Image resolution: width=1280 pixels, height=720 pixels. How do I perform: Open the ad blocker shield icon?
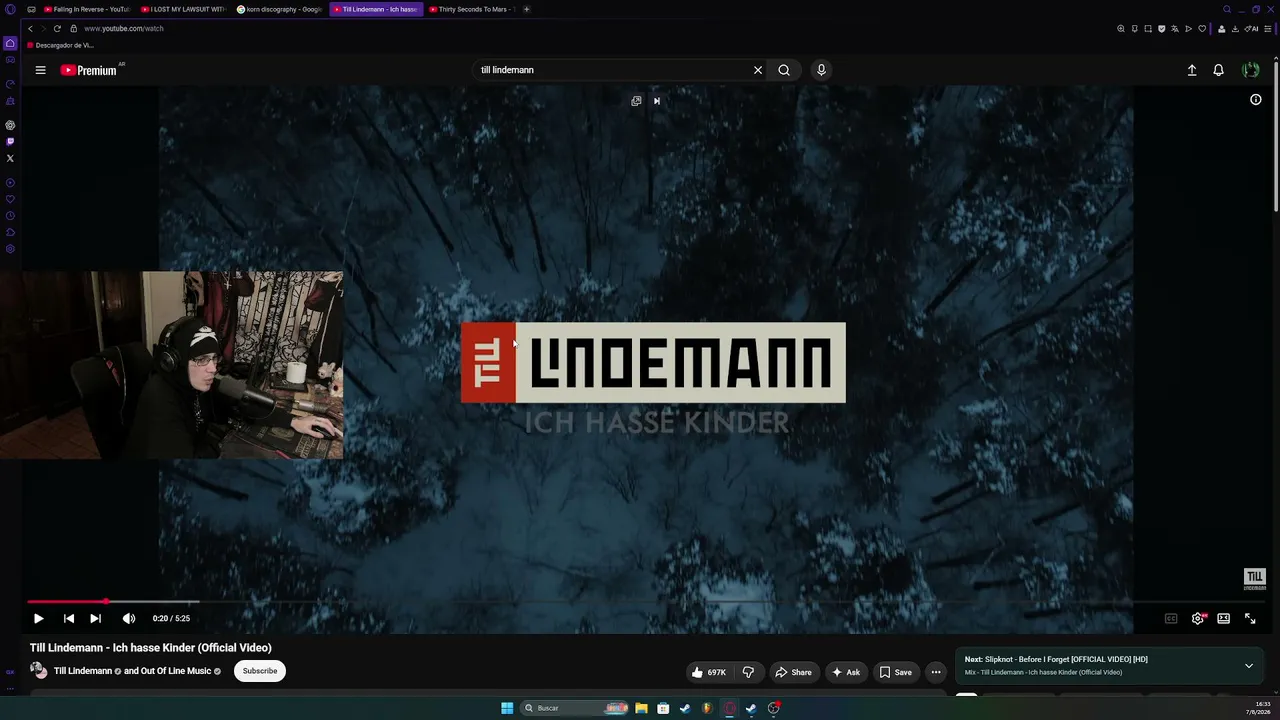coord(1161,28)
